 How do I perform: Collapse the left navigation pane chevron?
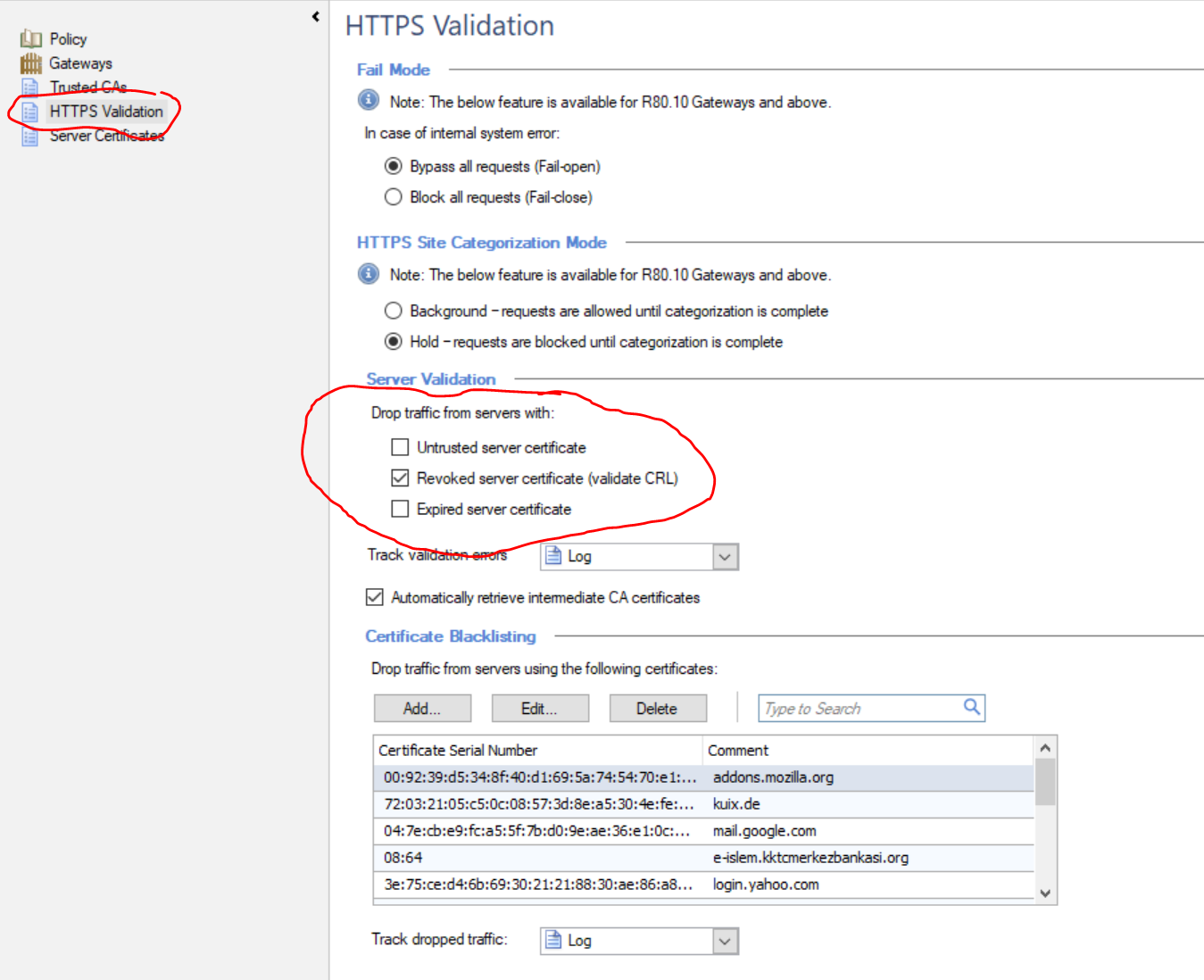click(x=314, y=15)
